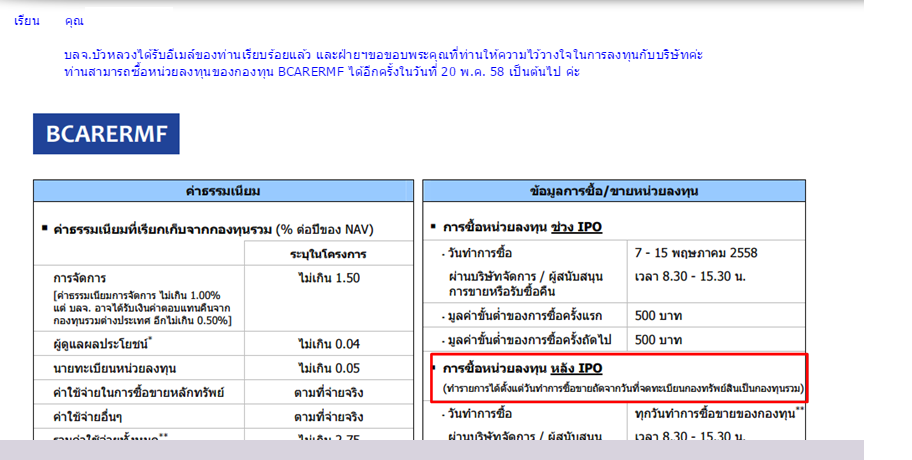
Task: Click the มูลค่าขั้นต่ำของการซื้อครั้งถัดไป label
Action: tap(529, 340)
